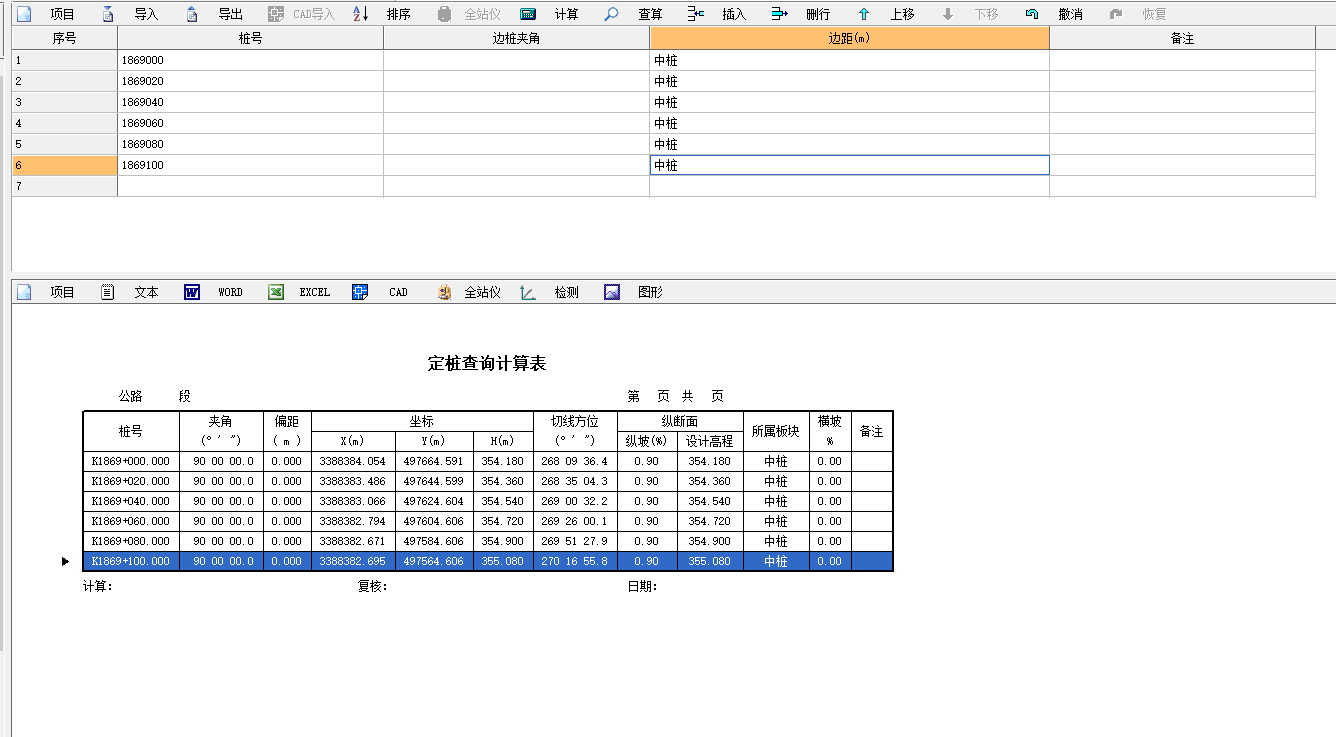Click the 桩号 cell 1869040

click(x=250, y=102)
